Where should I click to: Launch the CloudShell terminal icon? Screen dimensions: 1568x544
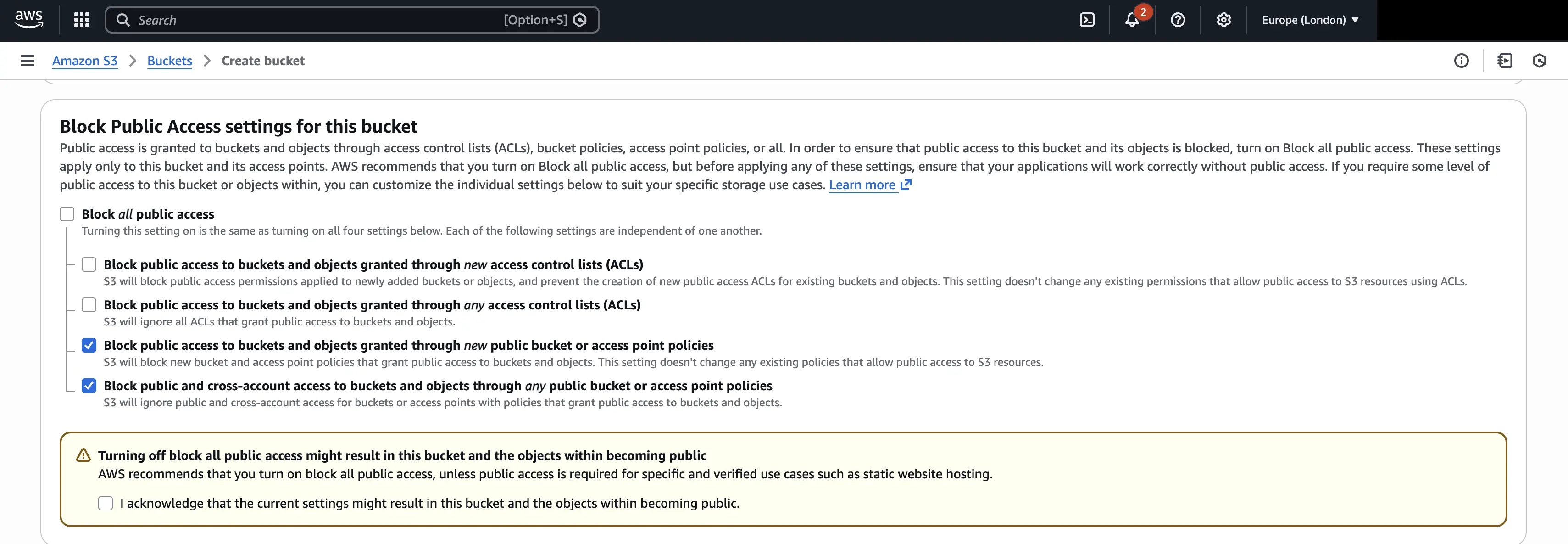tap(1087, 20)
